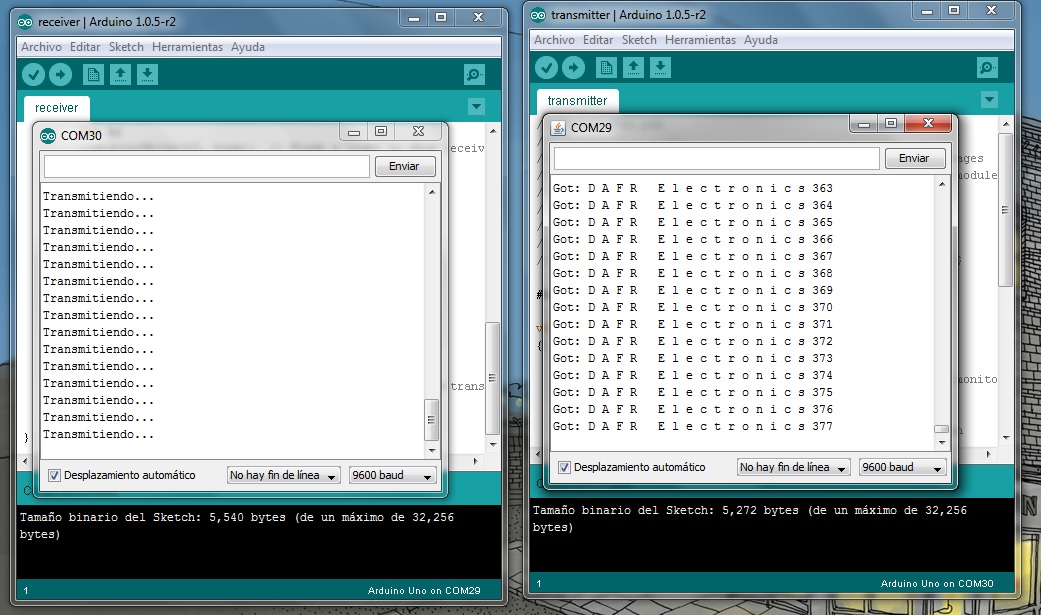Click COM29 output vertical scrollbar thumb
This screenshot has height=615, width=1041.
coord(941,429)
